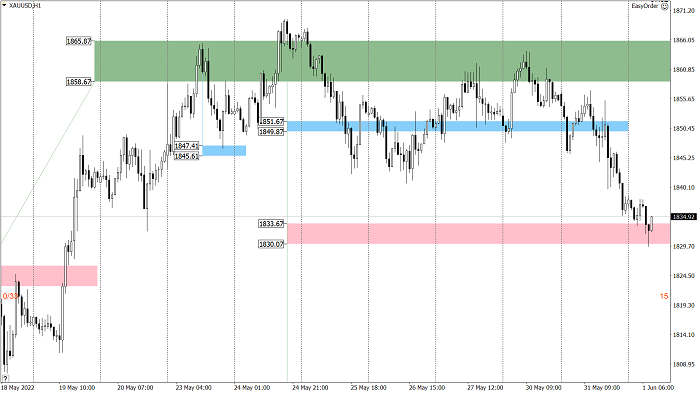This screenshot has width=700, height=393.
Task: Click the EasyOrder expert advisor label
Action: pyautogui.click(x=645, y=6)
